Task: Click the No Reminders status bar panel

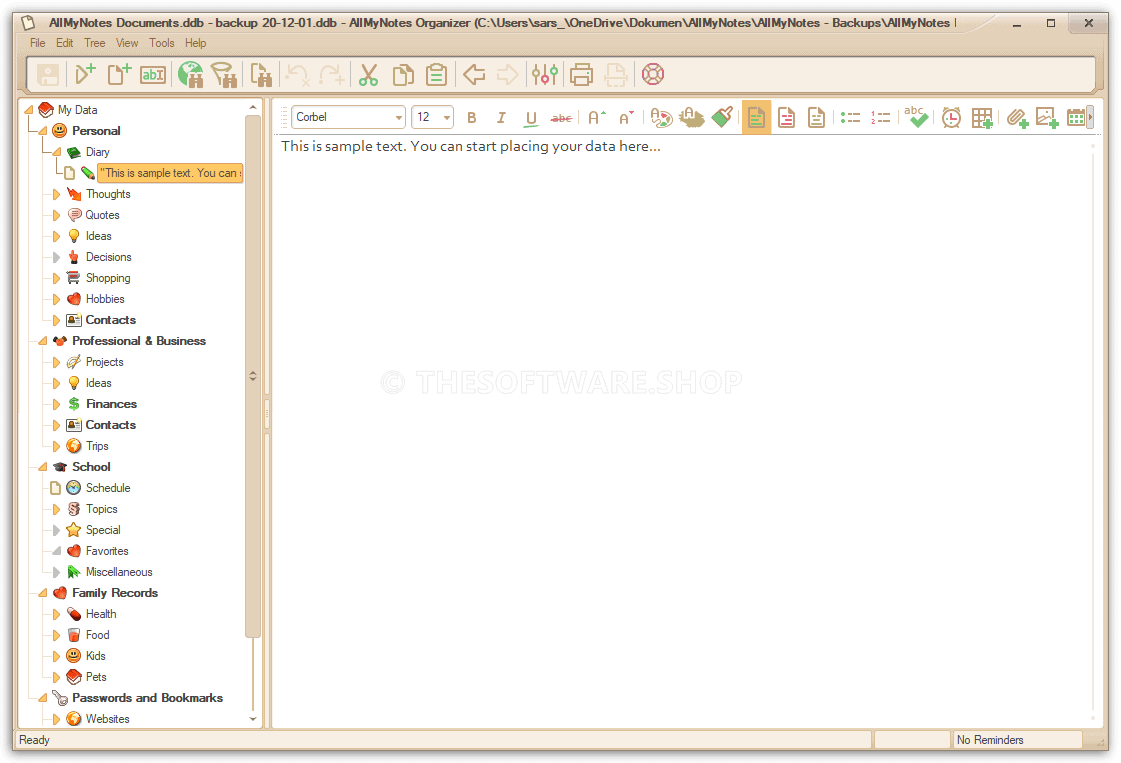Action: pyautogui.click(x=1017, y=739)
